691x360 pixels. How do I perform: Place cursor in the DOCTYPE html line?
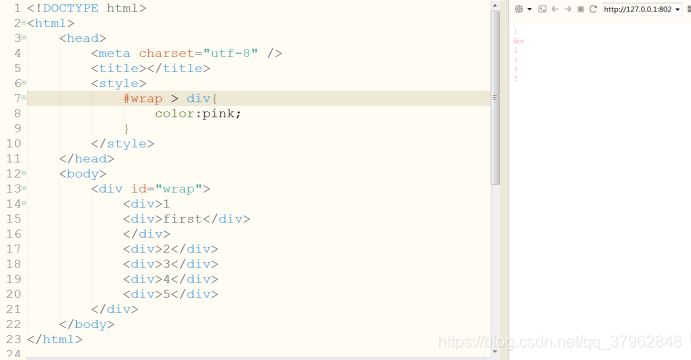tap(86, 8)
